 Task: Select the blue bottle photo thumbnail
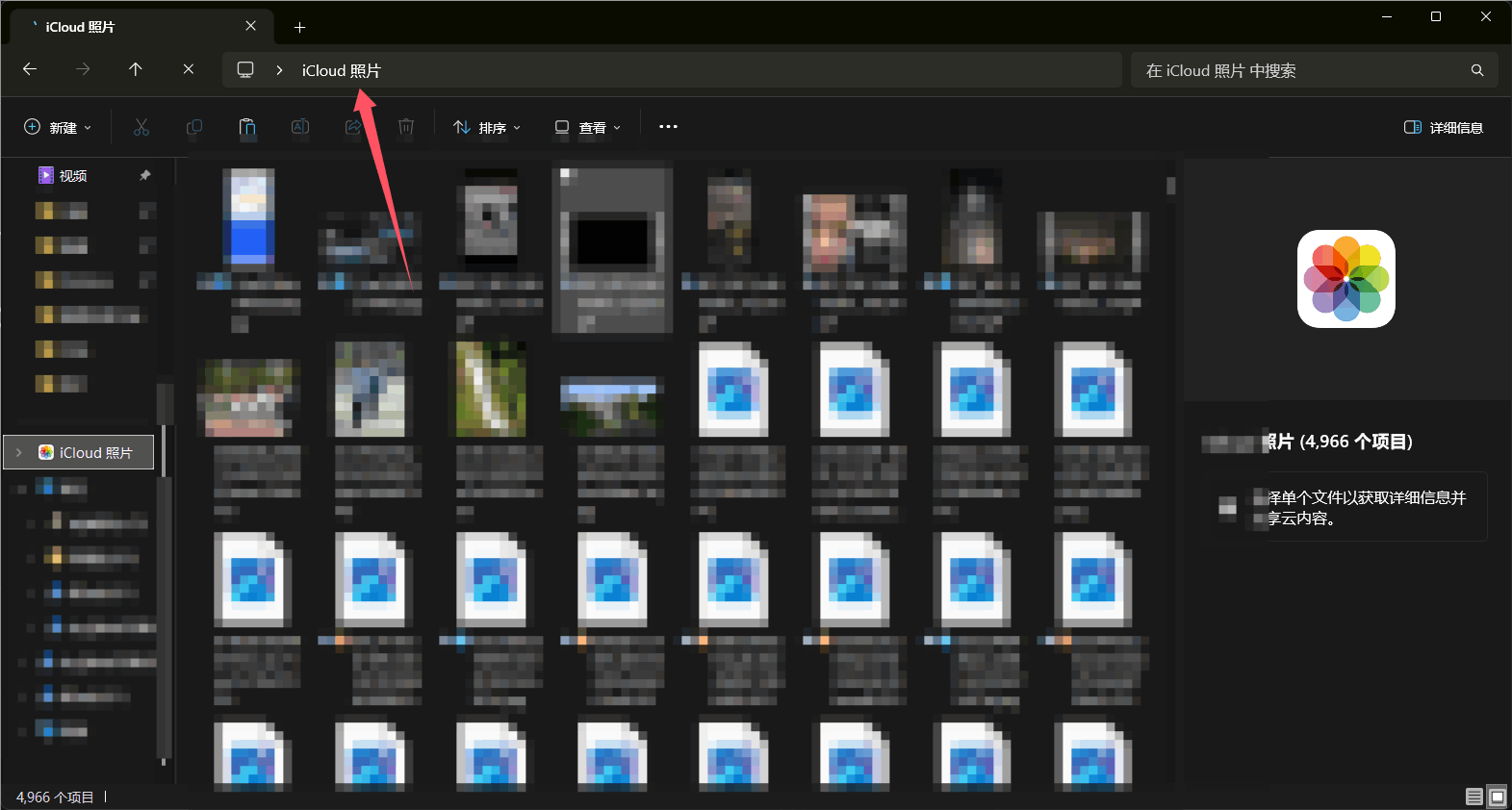click(249, 218)
